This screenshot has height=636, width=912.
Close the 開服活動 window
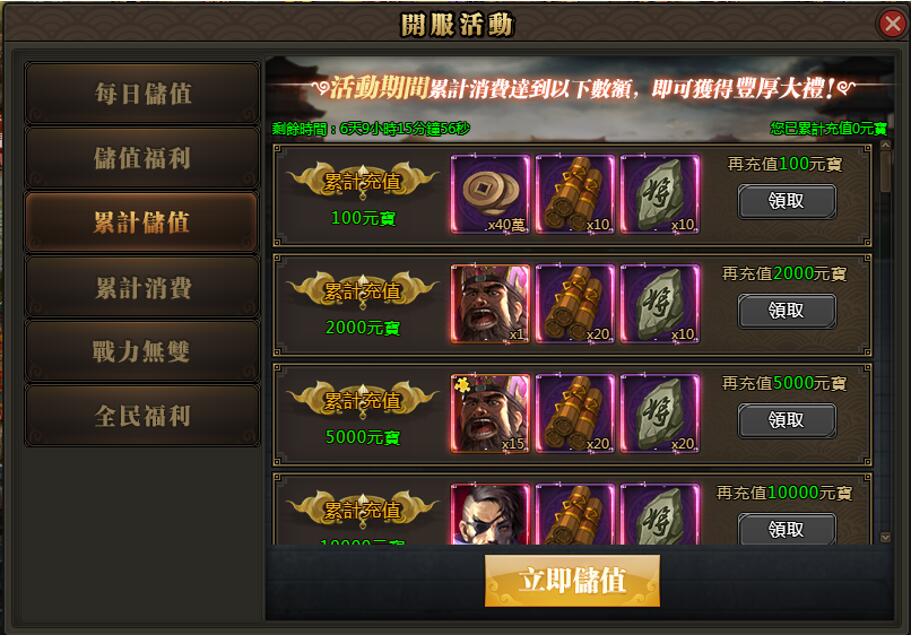[x=892, y=24]
